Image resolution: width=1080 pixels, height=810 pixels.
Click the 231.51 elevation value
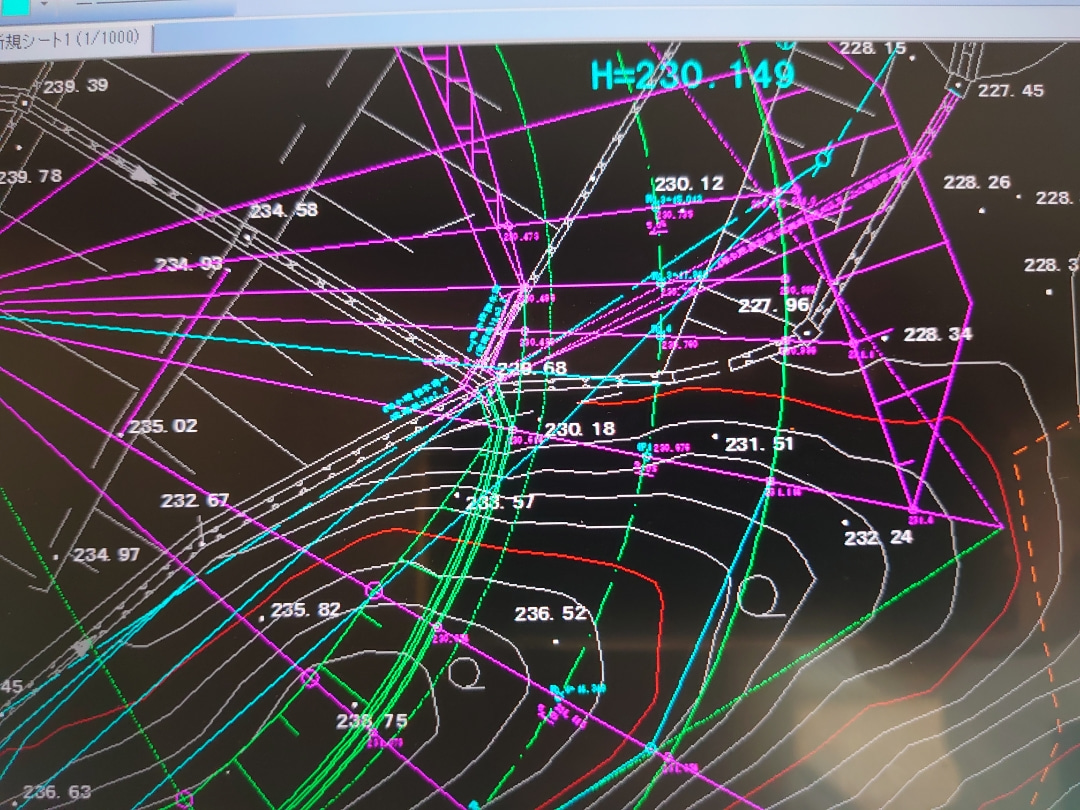pyautogui.click(x=759, y=444)
